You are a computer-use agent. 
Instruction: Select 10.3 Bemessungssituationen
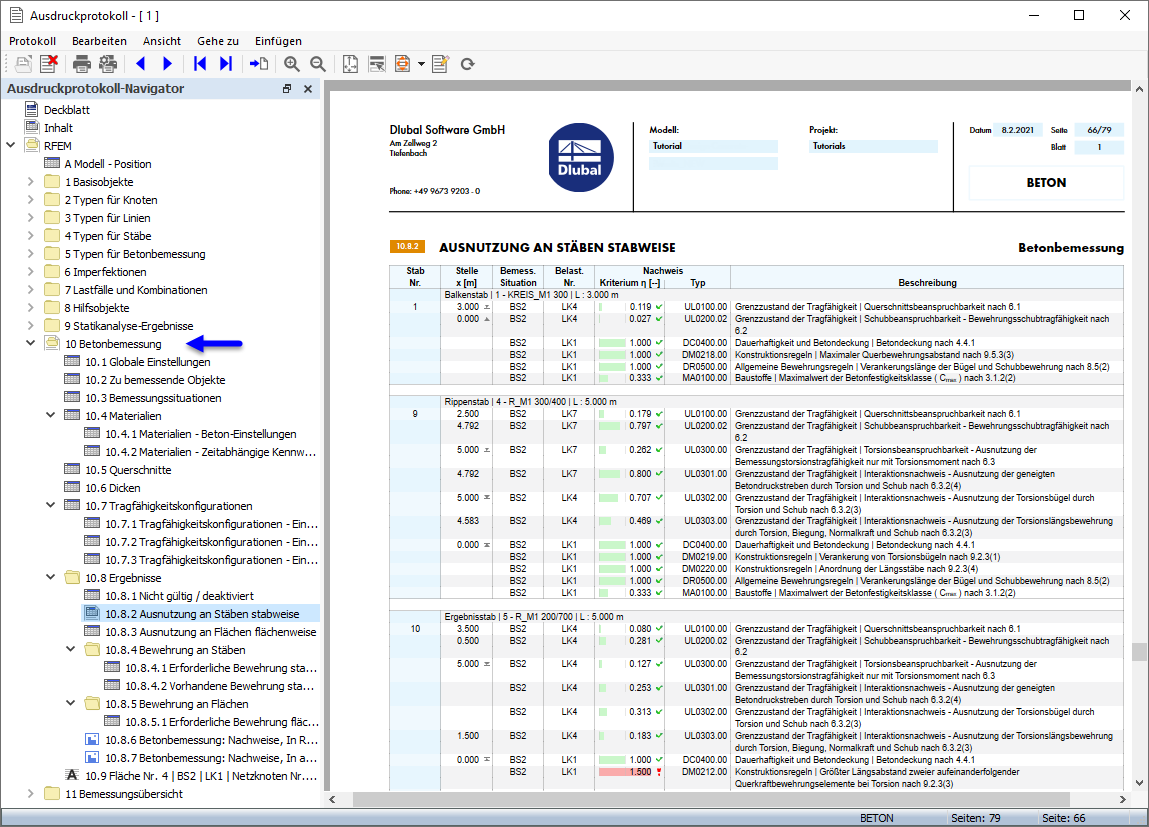coord(152,398)
